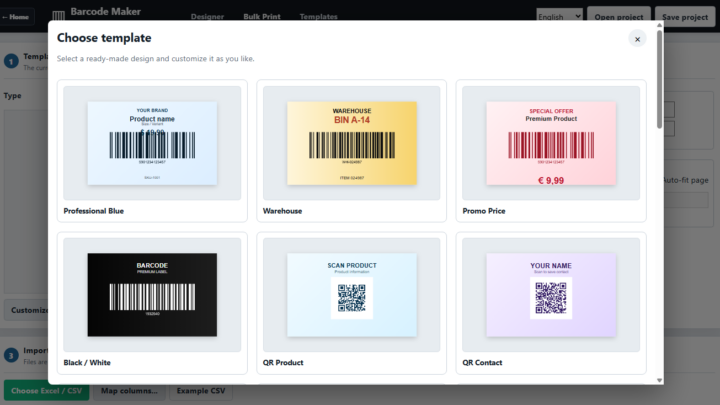Select the Promo Price template thumbnail
This screenshot has width=720, height=405.
(x=551, y=143)
